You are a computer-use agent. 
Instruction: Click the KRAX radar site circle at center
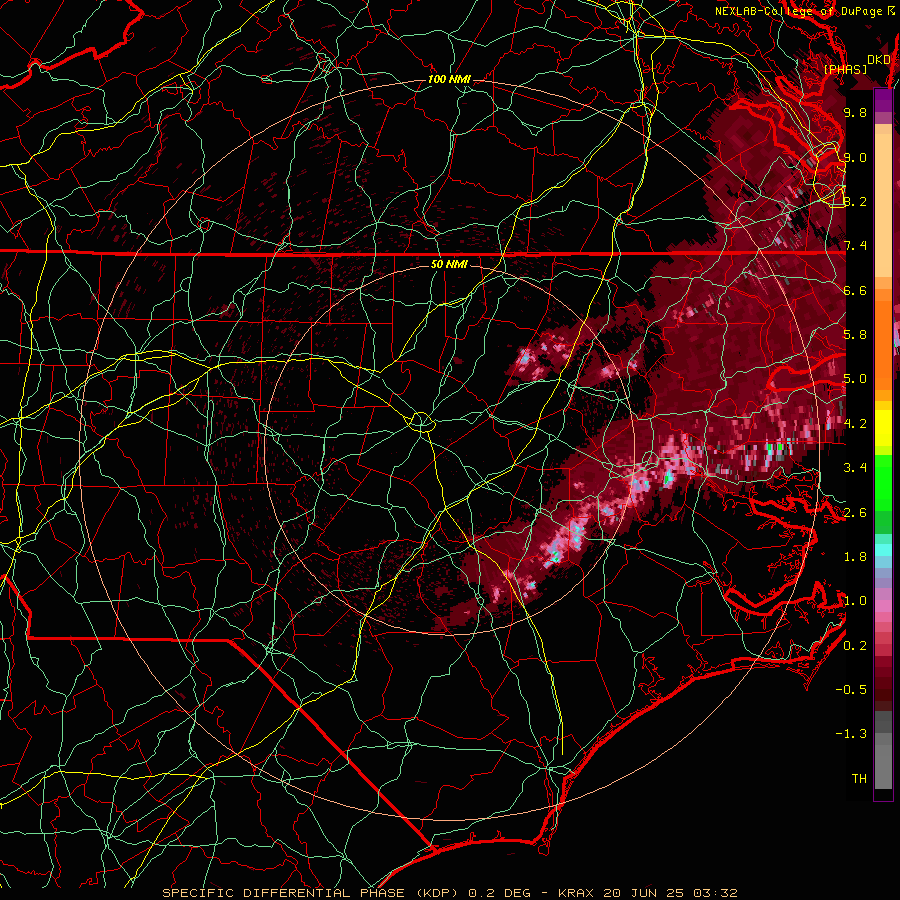pos(421,422)
